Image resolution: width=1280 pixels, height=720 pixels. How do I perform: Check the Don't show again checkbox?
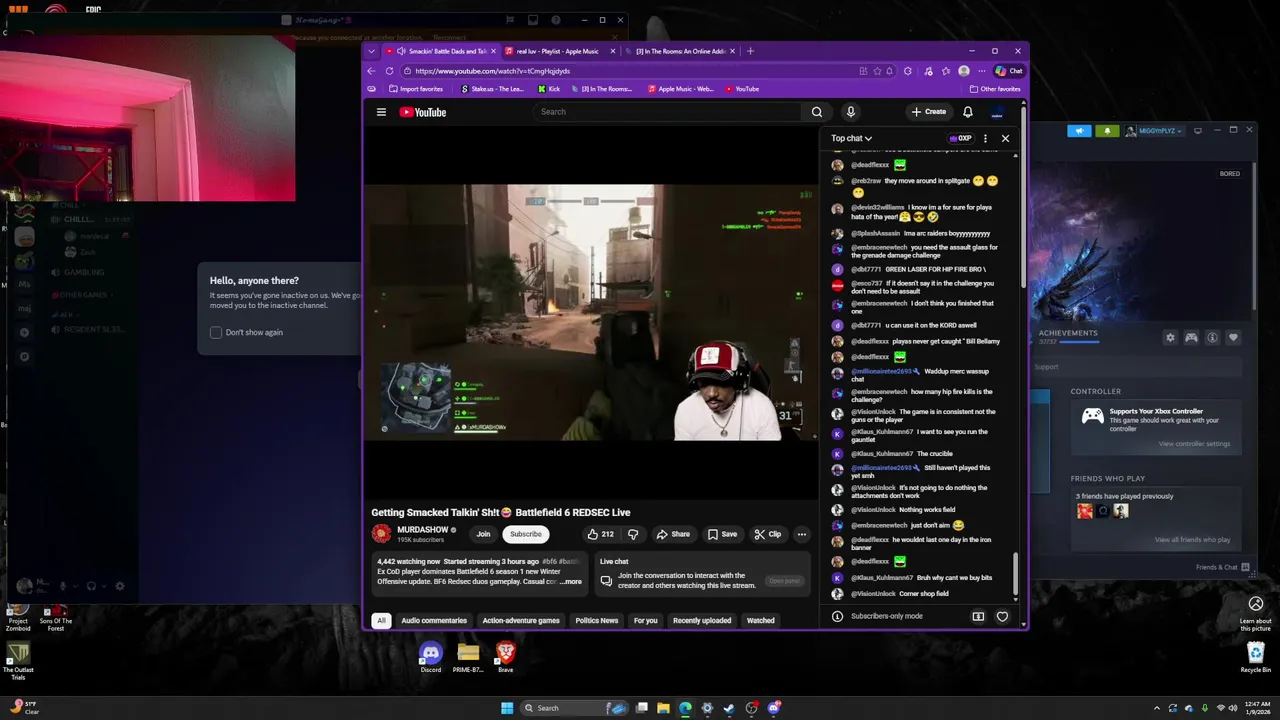(x=216, y=332)
